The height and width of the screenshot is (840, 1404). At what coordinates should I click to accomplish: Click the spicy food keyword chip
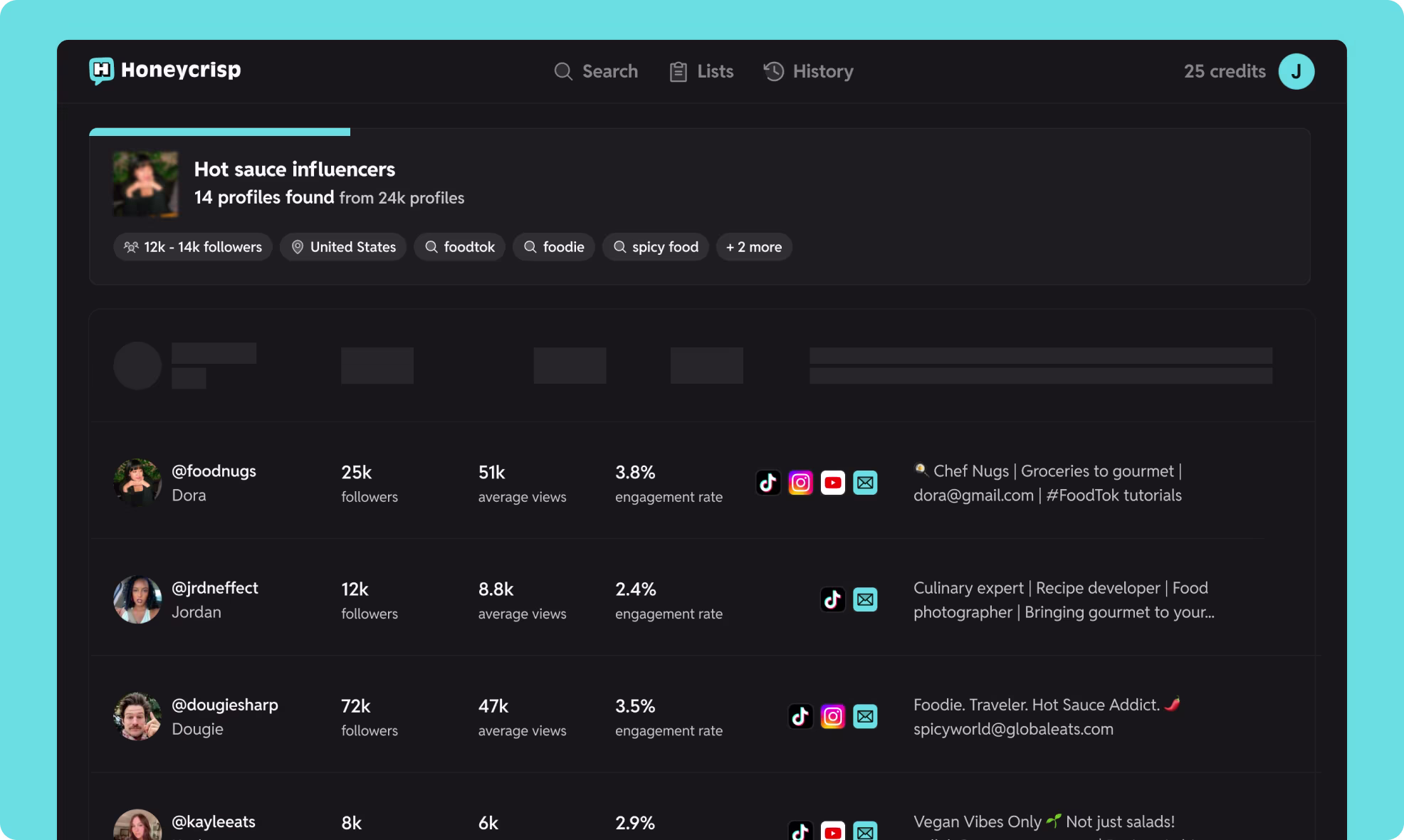655,247
